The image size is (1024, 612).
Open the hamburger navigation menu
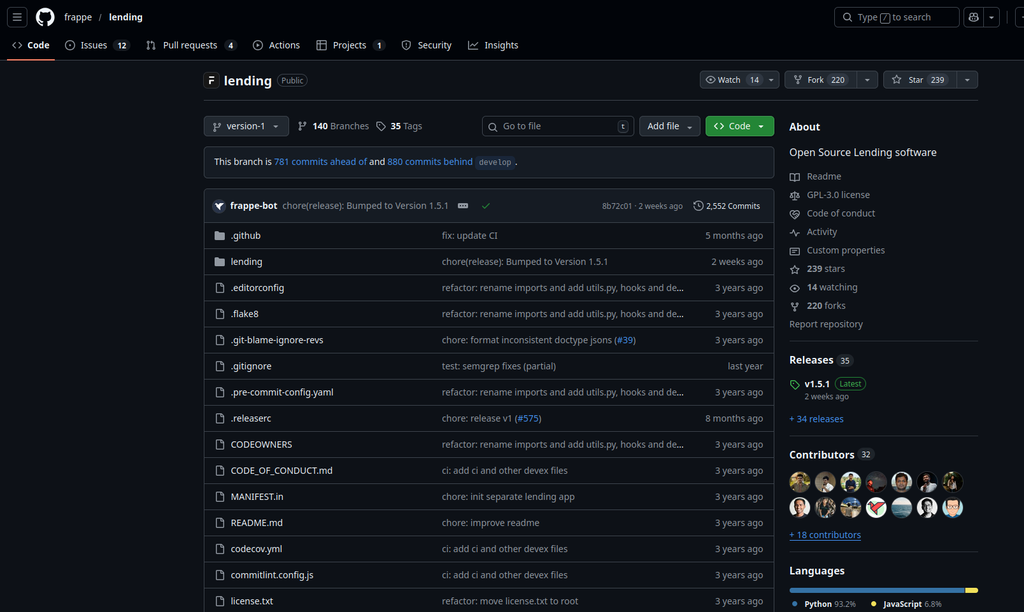click(17, 17)
